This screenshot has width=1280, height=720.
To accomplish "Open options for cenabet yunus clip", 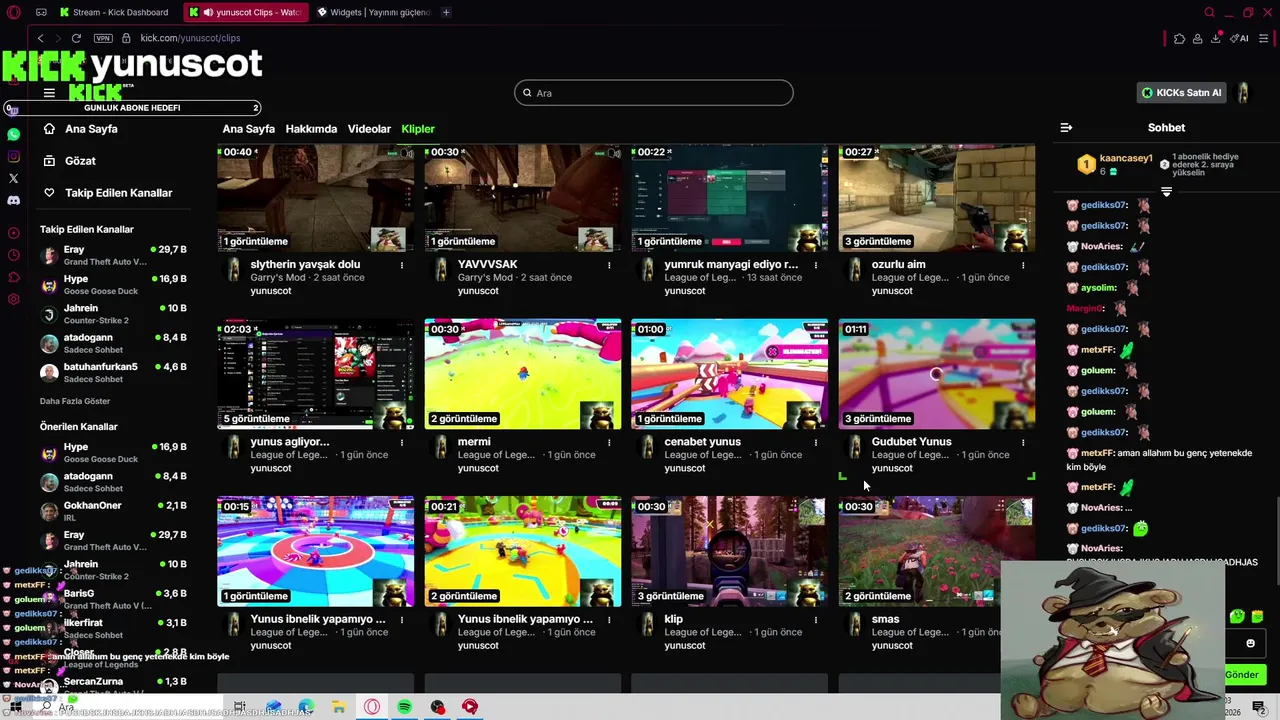I will tap(816, 442).
